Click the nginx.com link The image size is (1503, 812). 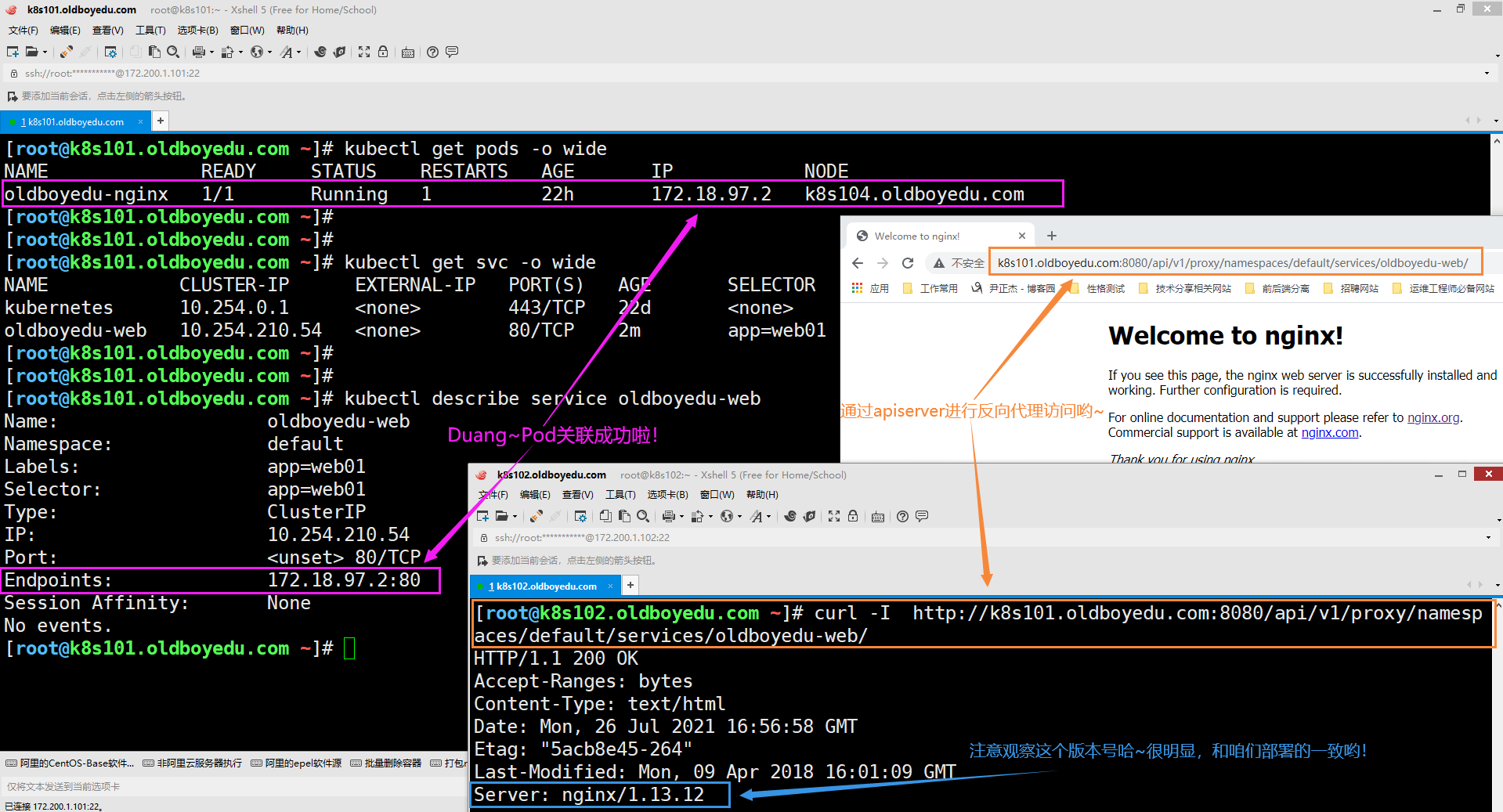[x=1329, y=432]
